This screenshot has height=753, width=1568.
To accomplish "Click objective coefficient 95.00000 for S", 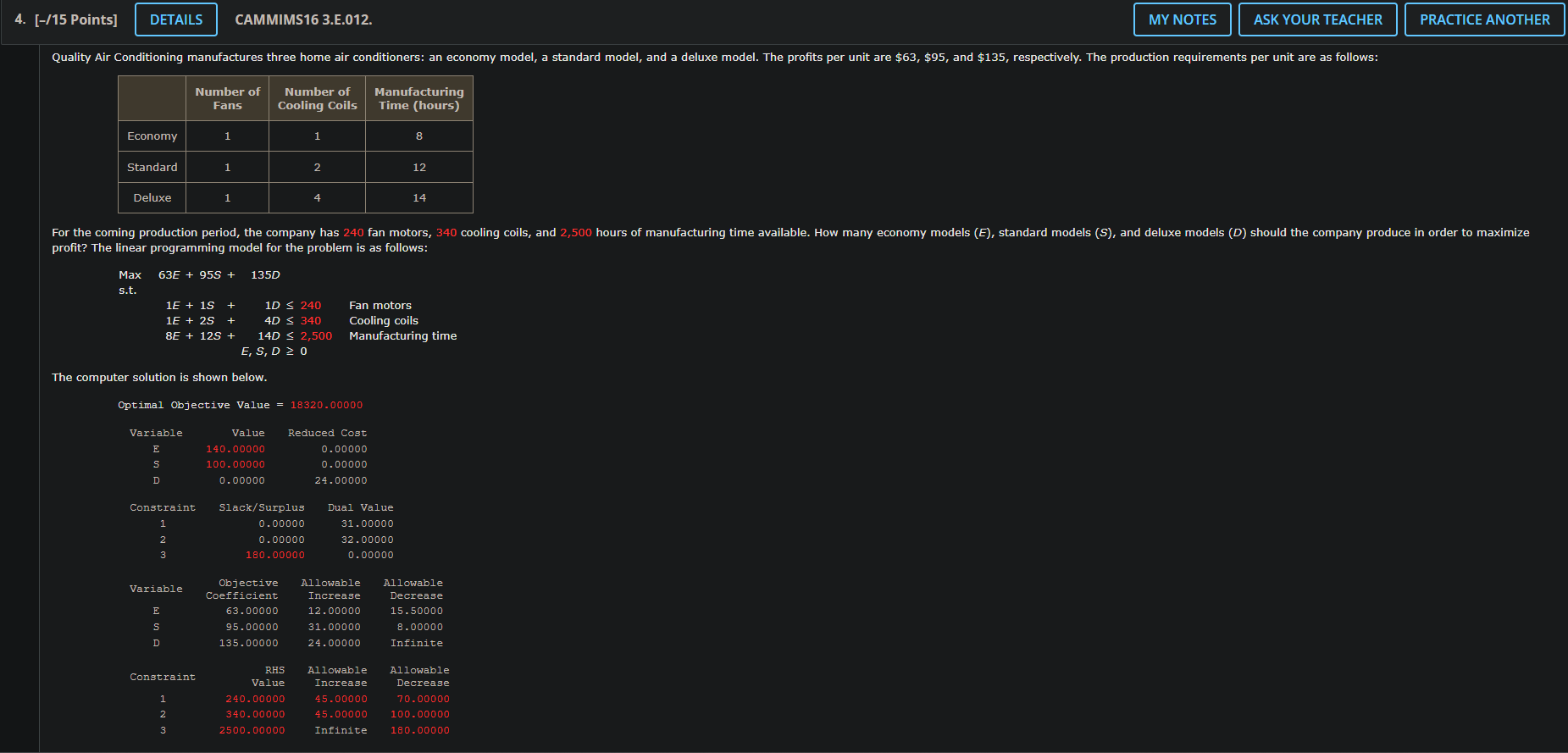I will click(252, 627).
